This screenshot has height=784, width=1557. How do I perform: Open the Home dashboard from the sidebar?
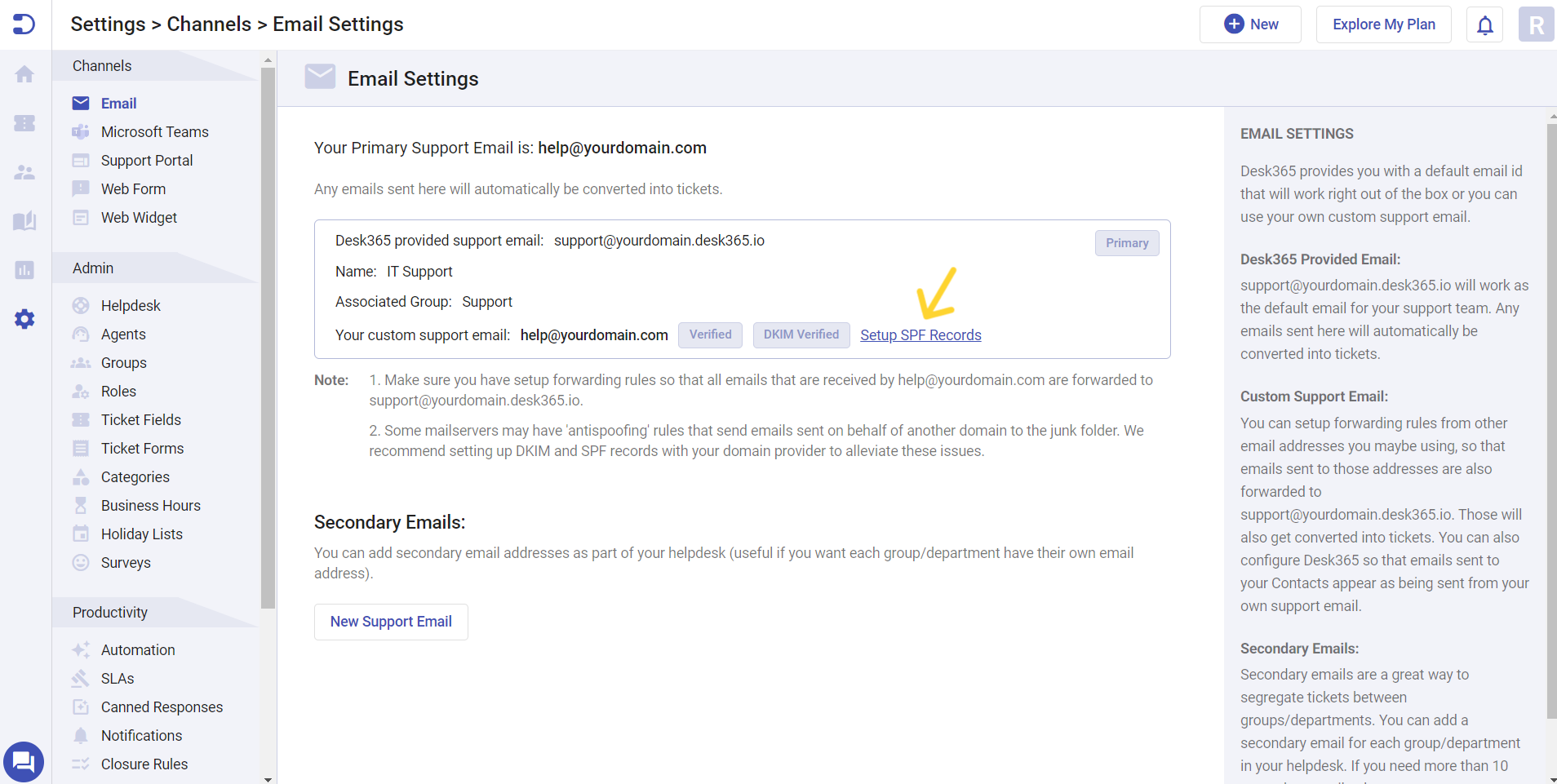pyautogui.click(x=24, y=74)
